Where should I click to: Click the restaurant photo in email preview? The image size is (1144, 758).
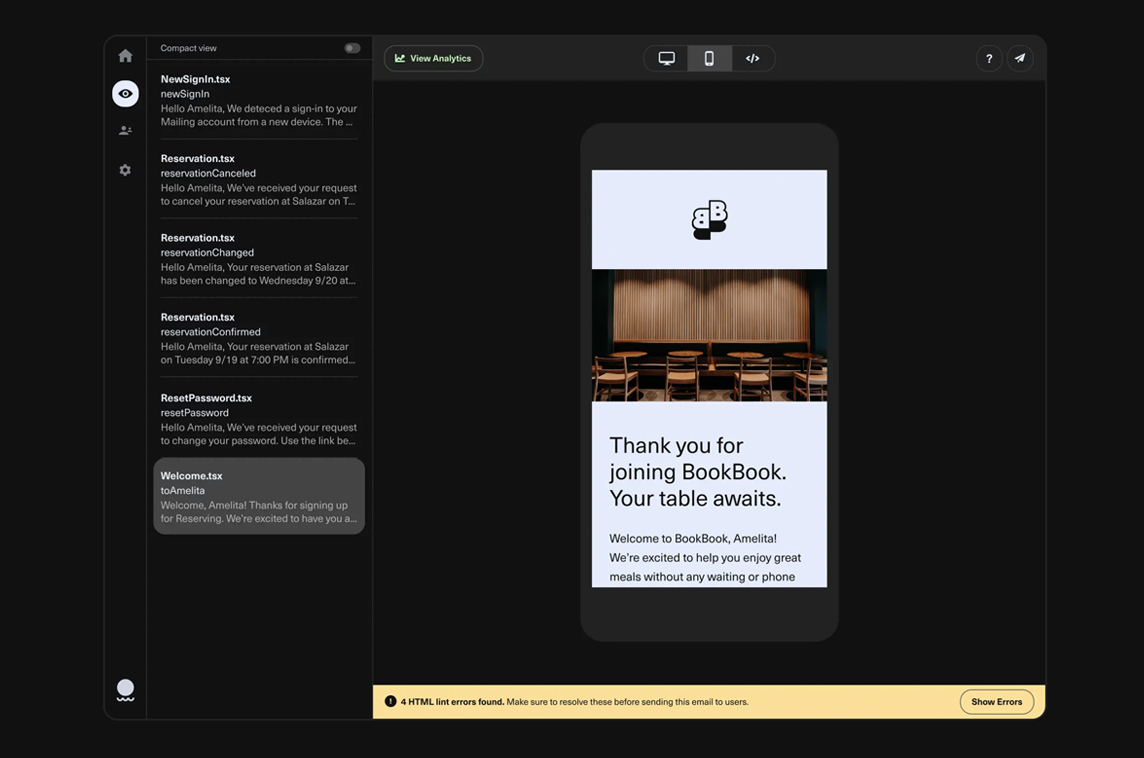click(x=709, y=336)
